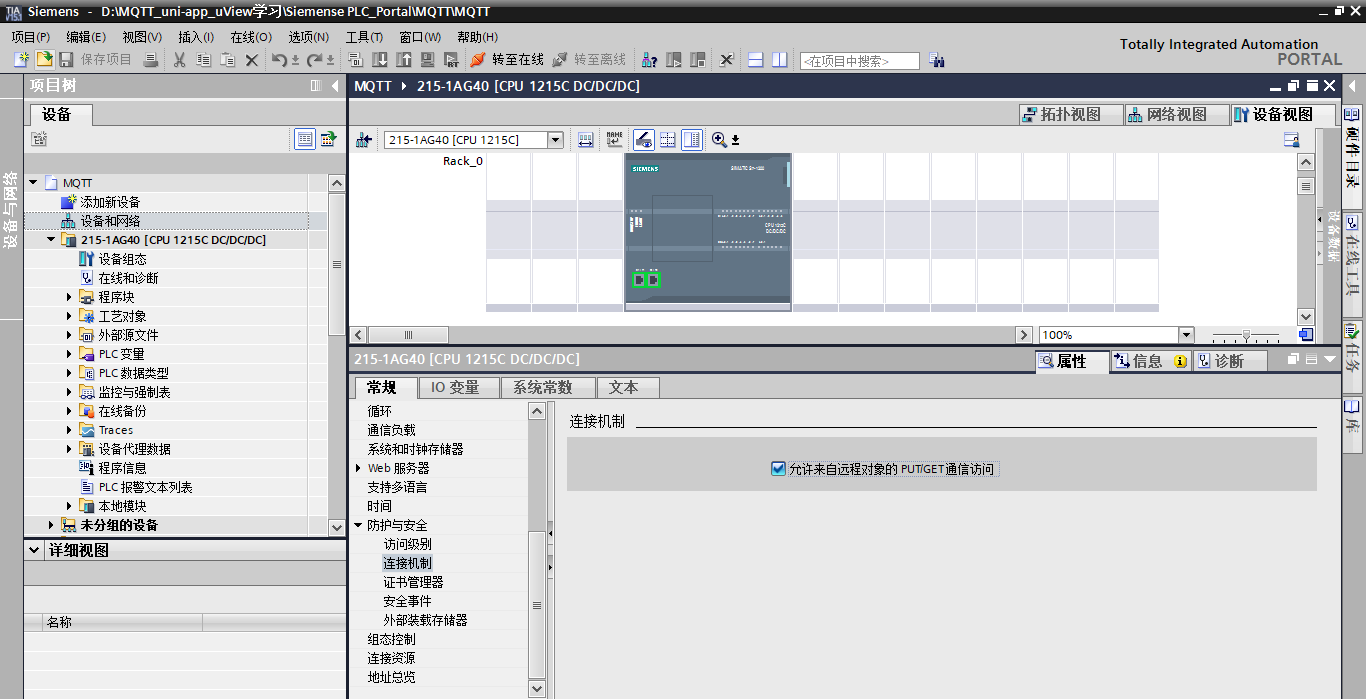Click the Upload from device icon
1366x699 pixels.
click(403, 60)
